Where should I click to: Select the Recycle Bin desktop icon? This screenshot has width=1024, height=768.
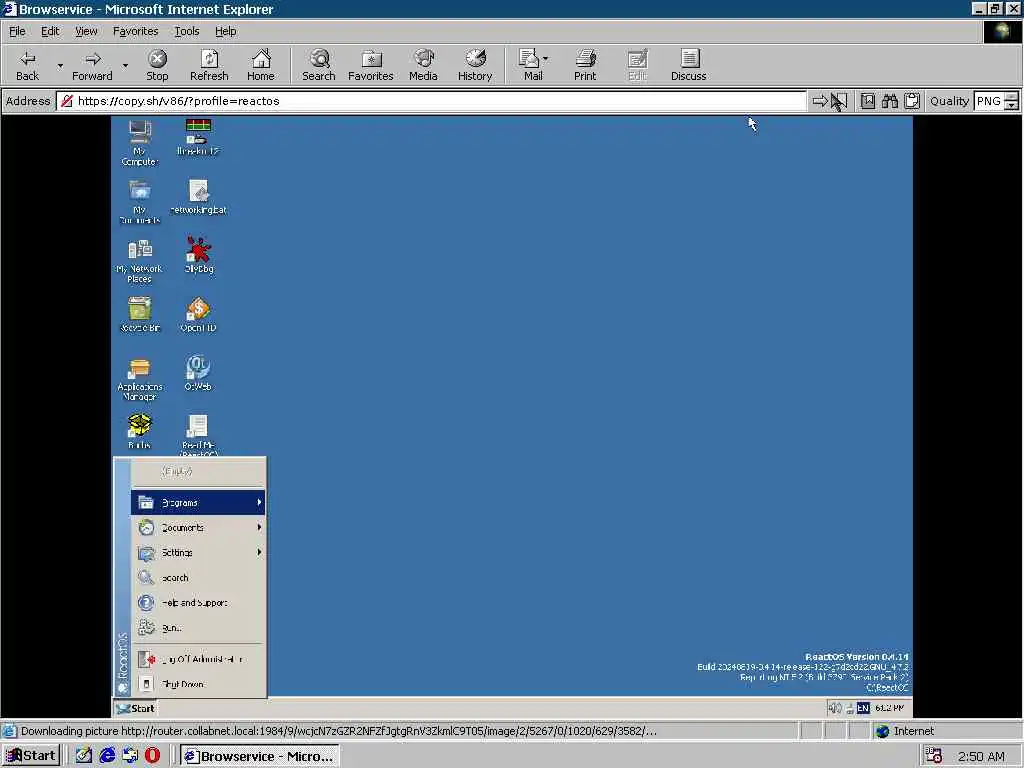pos(140,314)
